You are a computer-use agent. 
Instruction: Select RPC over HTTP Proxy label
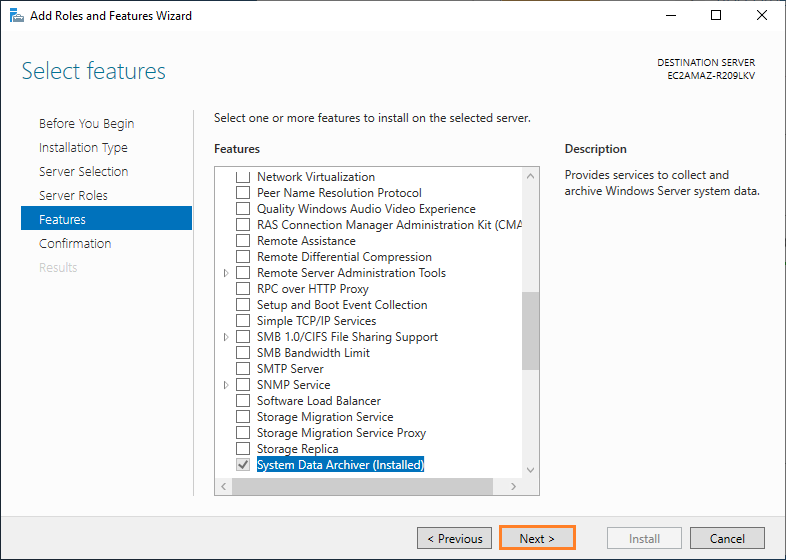click(313, 289)
